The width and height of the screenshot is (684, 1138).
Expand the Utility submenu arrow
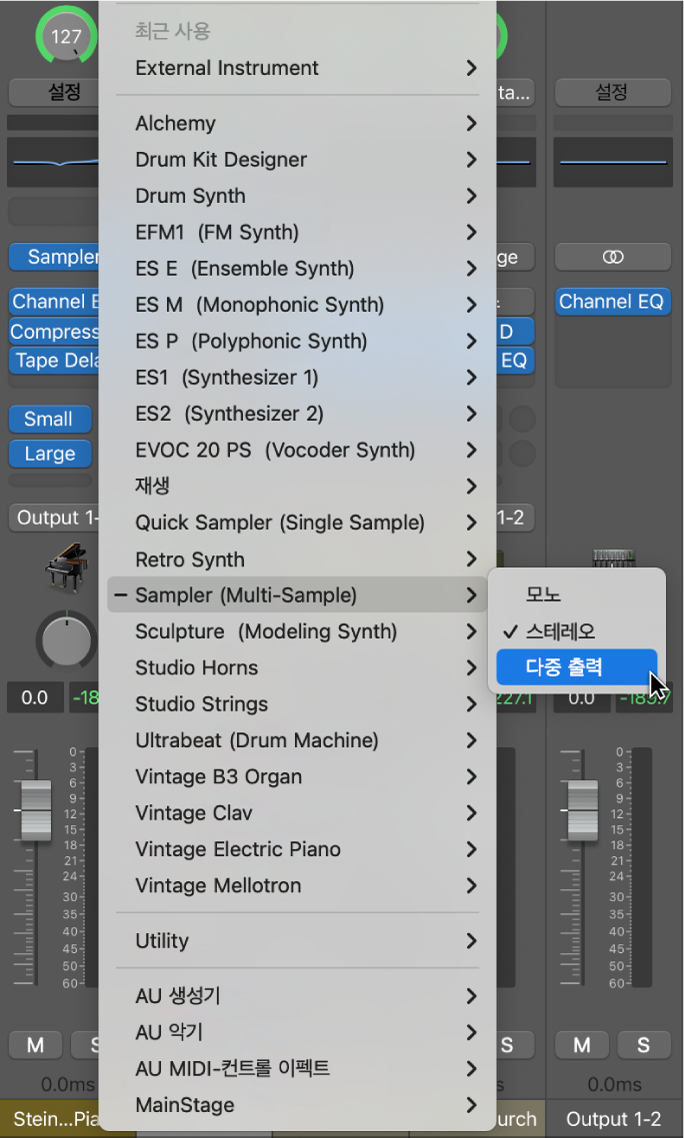click(471, 941)
